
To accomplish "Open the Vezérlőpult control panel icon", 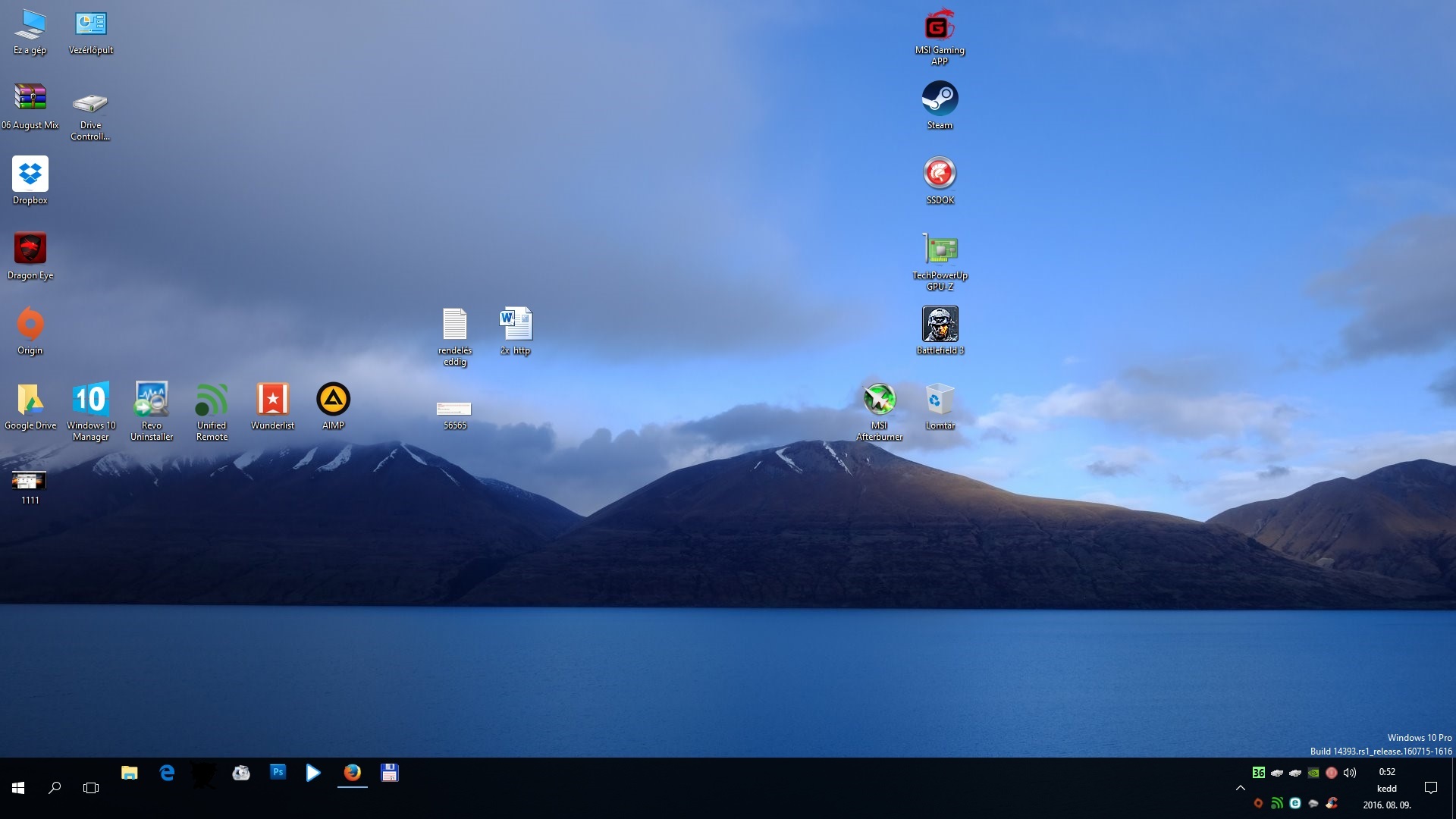I will pos(91,32).
